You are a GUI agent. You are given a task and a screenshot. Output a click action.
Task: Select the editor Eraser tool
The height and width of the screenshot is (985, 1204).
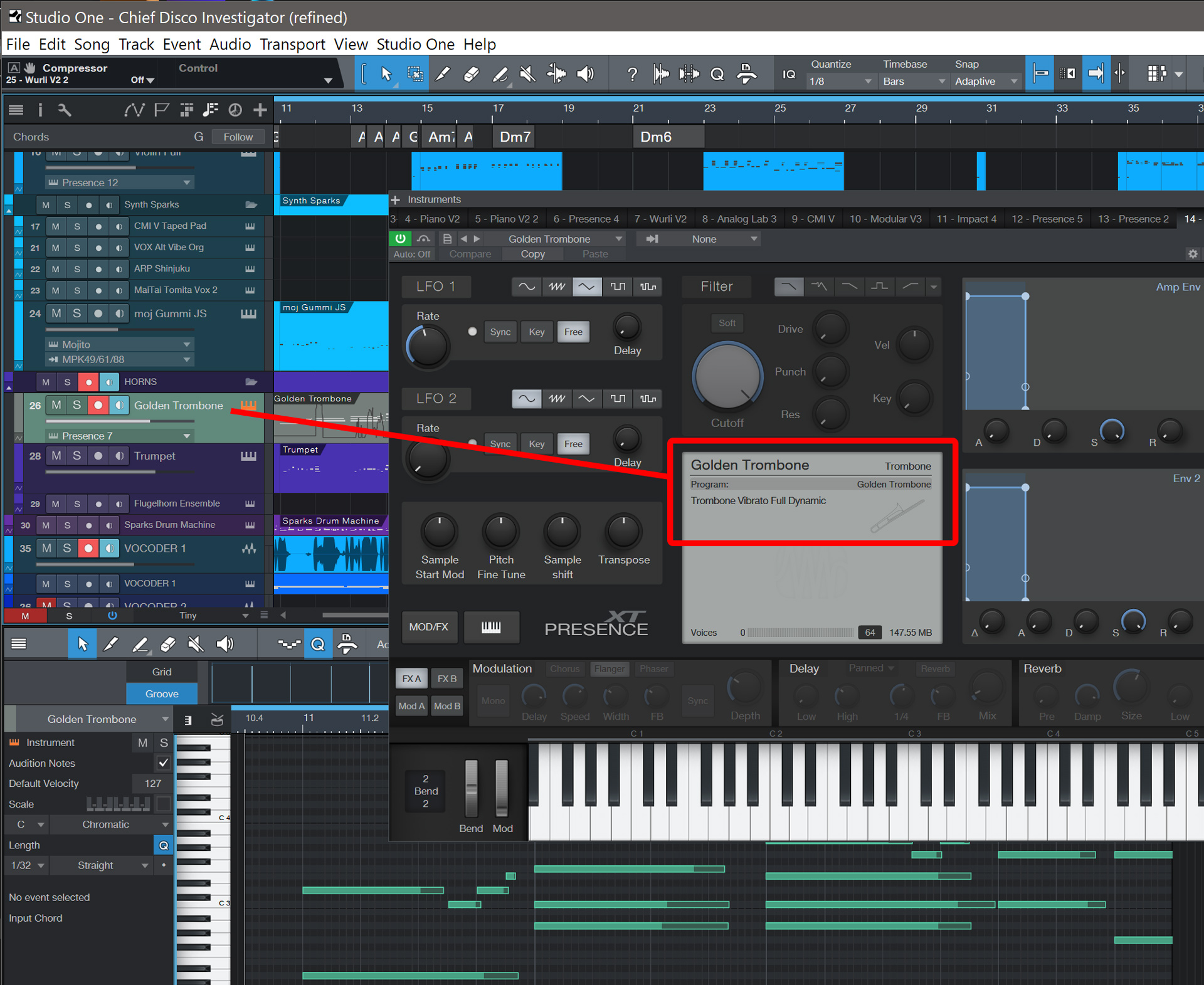[x=167, y=644]
